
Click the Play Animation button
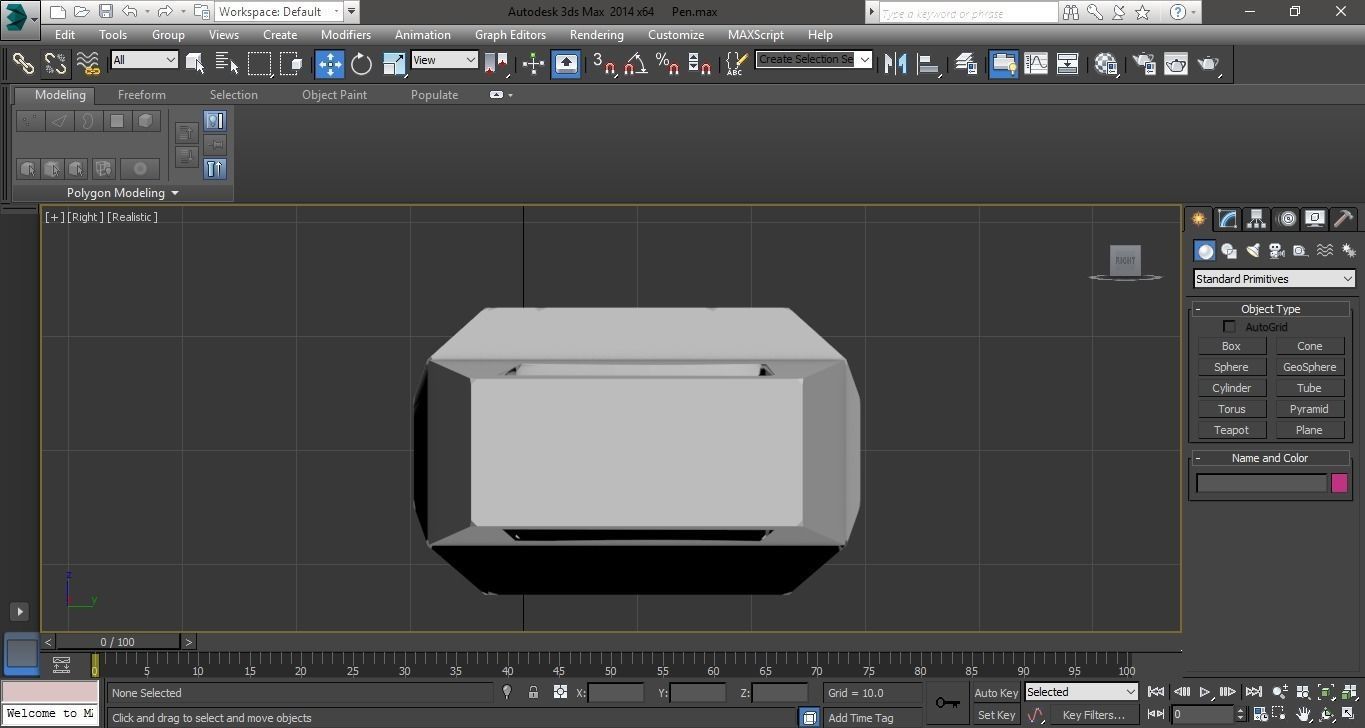pyautogui.click(x=1205, y=692)
